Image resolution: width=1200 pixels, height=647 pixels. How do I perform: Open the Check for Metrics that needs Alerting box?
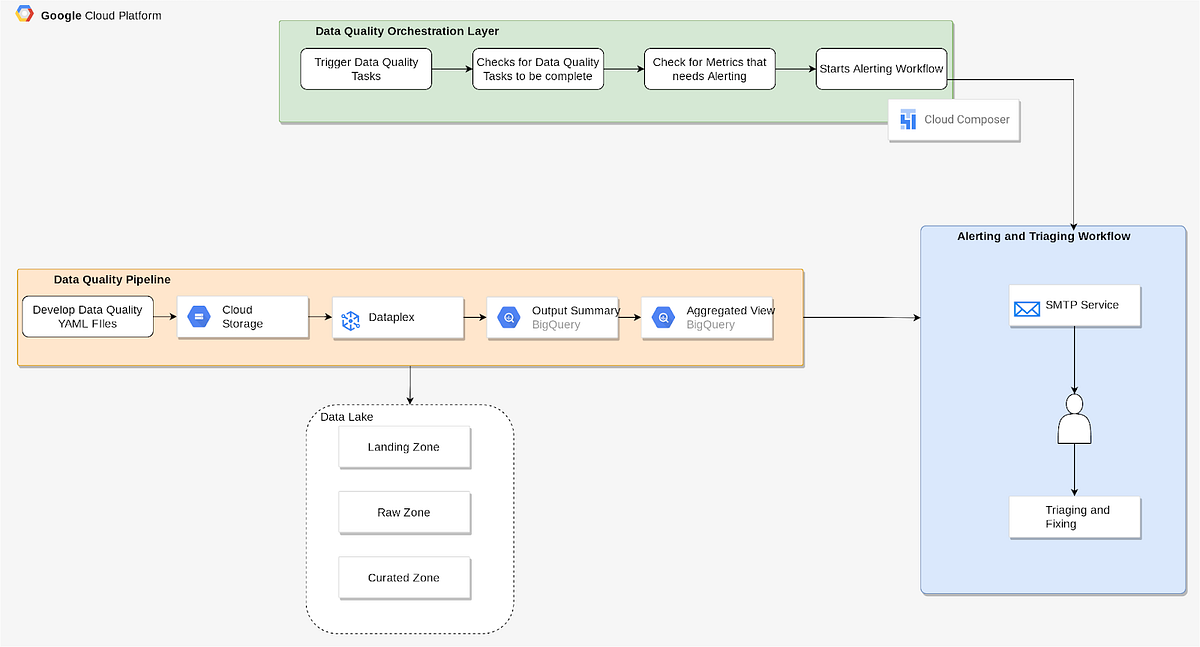709,68
